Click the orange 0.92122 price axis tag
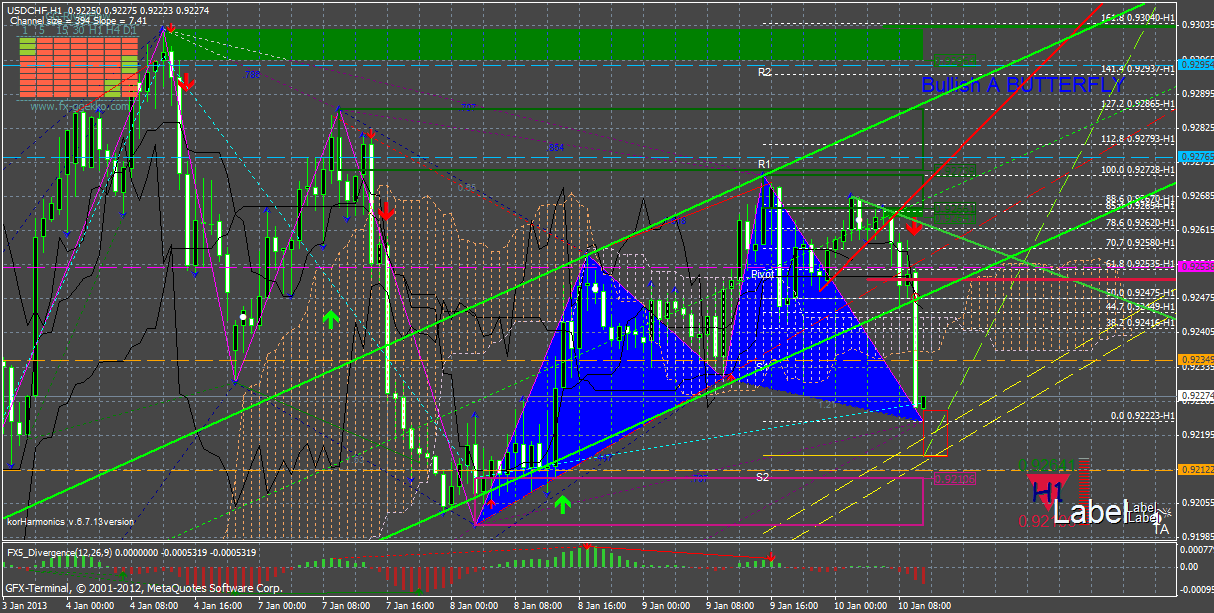 click(1196, 470)
